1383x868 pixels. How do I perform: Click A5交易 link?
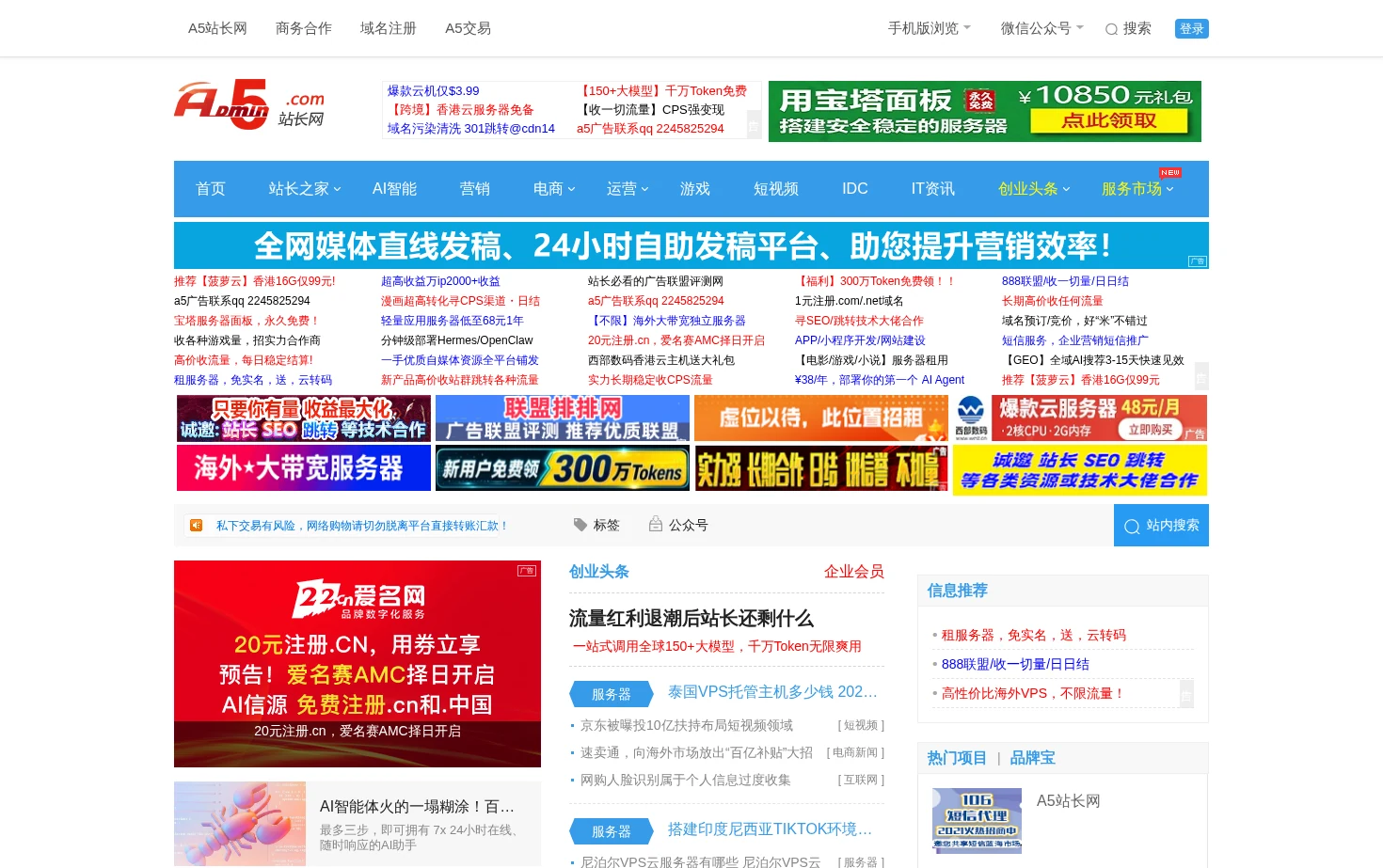469,28
